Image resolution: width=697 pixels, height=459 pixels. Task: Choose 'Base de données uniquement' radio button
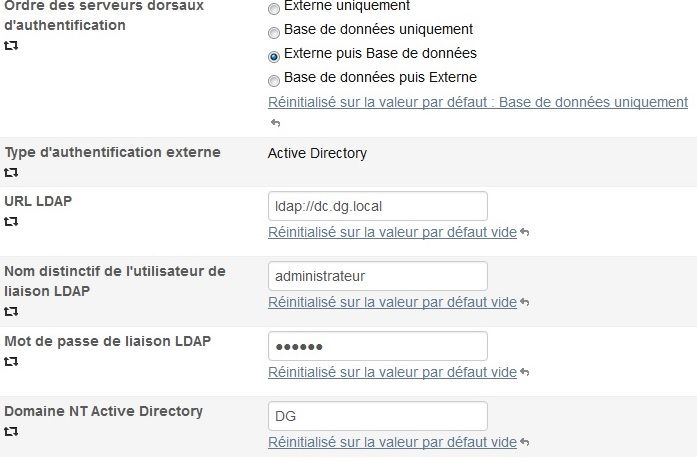[274, 32]
